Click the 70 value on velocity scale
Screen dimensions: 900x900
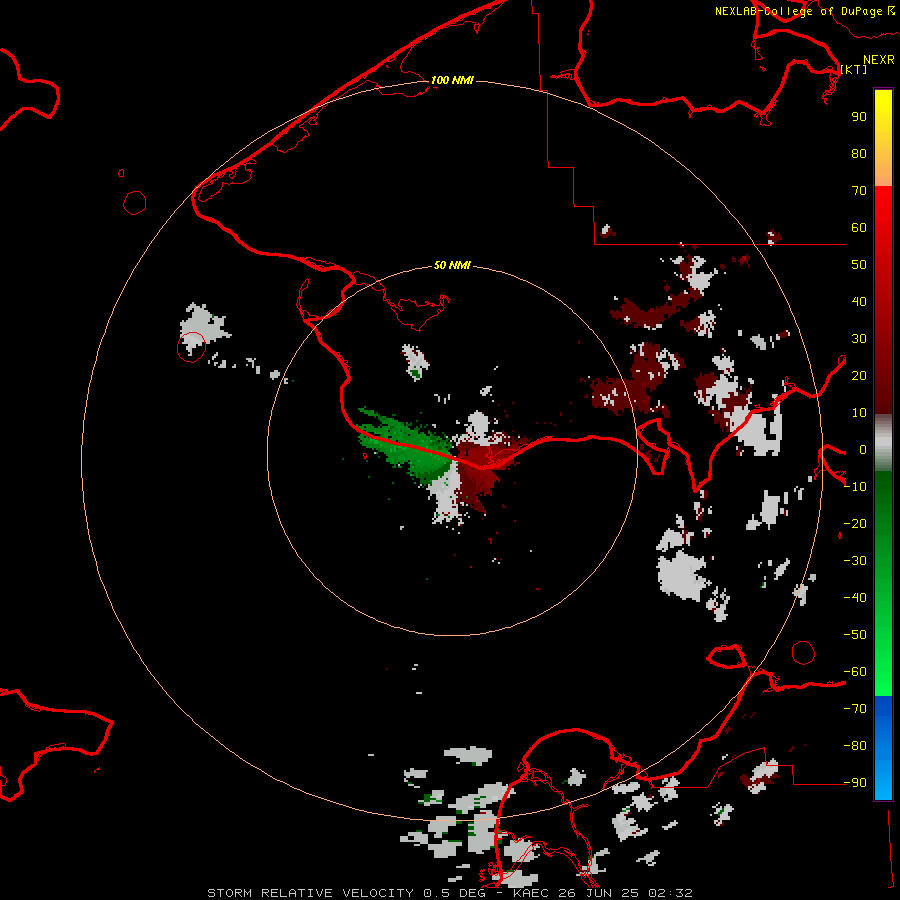point(859,191)
